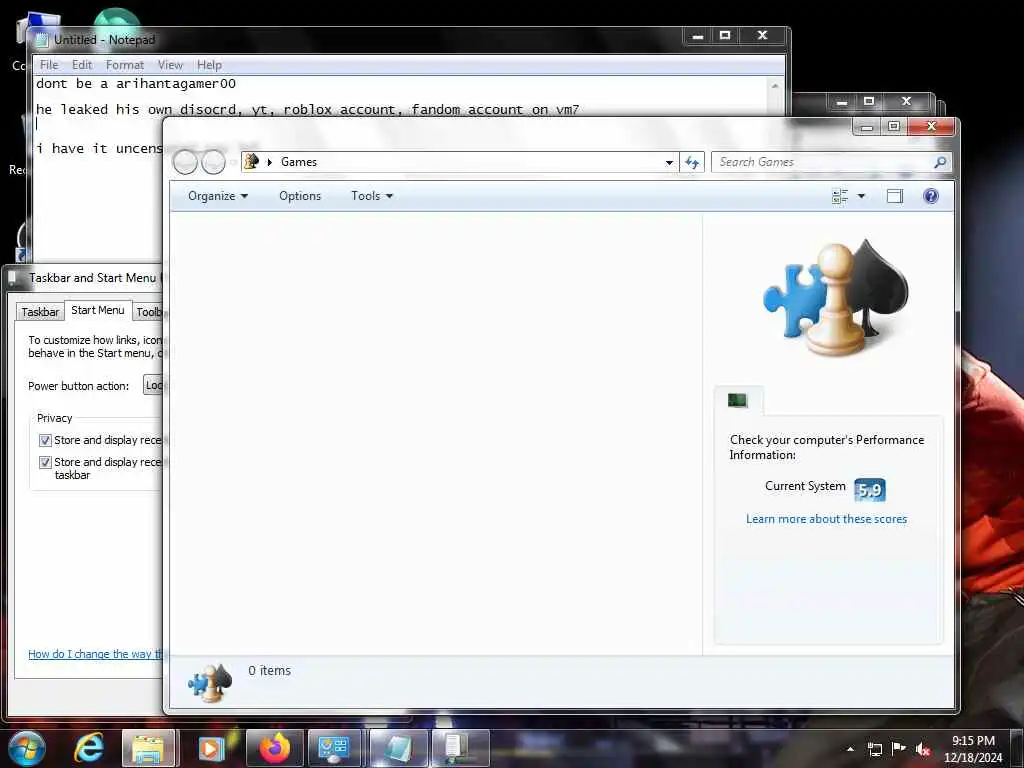Click muted volume tray icon

[x=923, y=749]
